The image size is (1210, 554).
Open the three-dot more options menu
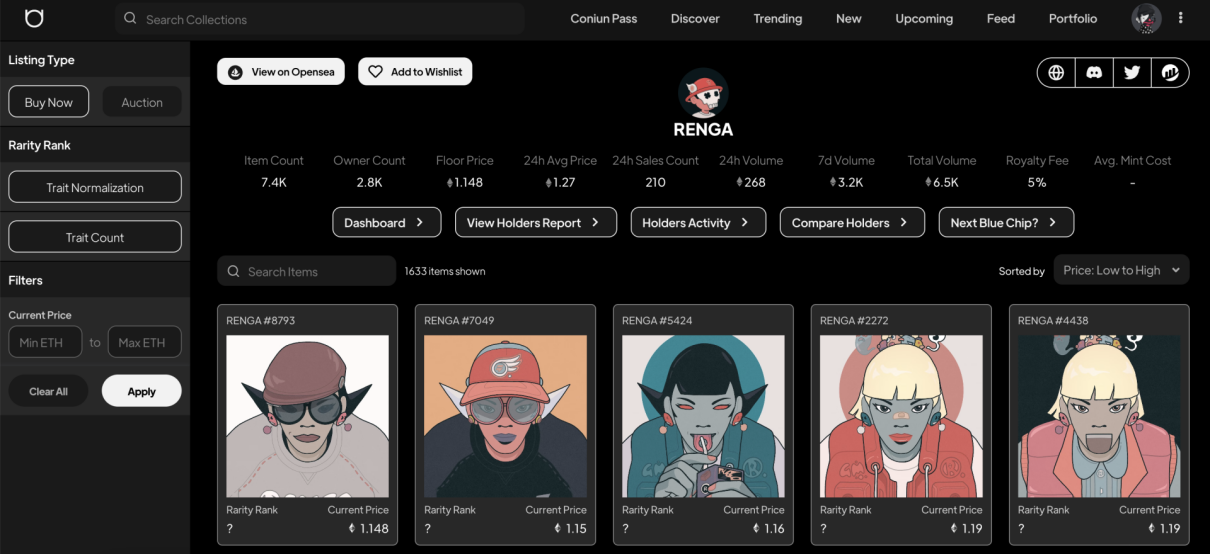click(x=1181, y=18)
